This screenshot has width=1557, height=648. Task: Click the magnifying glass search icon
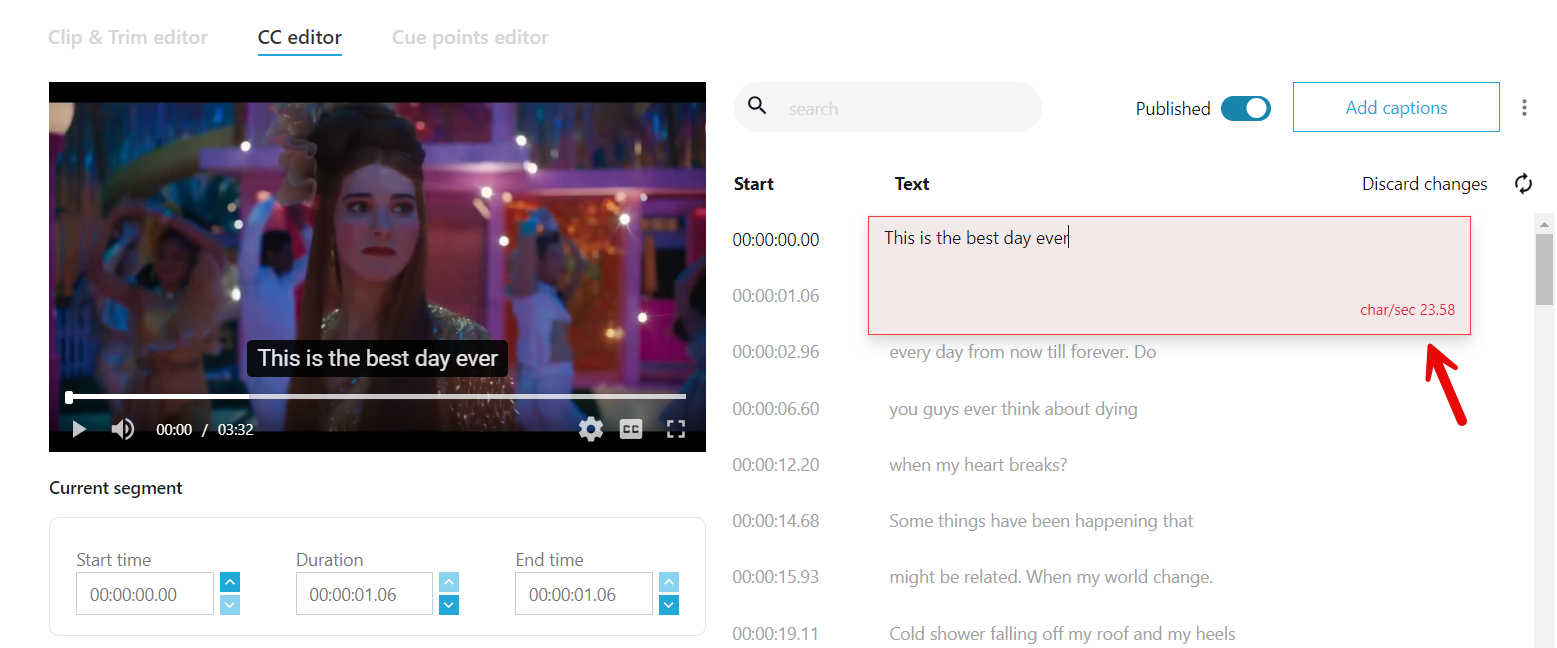click(x=757, y=105)
